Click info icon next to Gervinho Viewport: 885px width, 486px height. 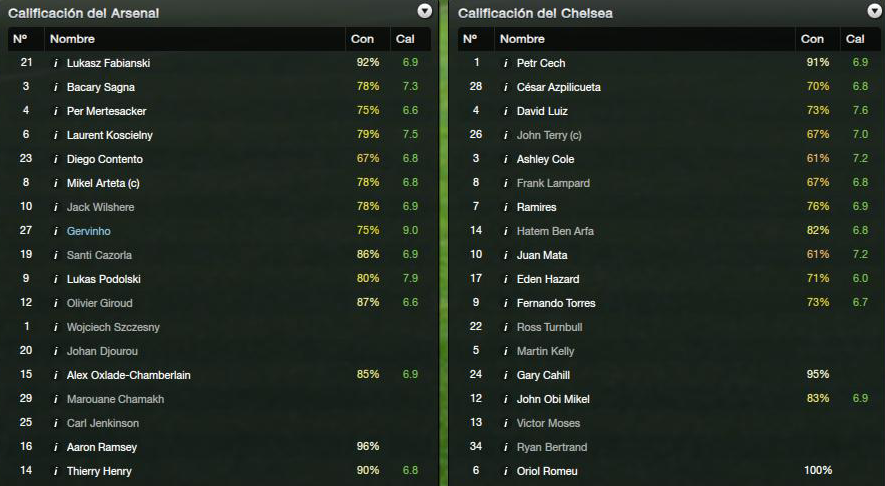click(x=55, y=231)
